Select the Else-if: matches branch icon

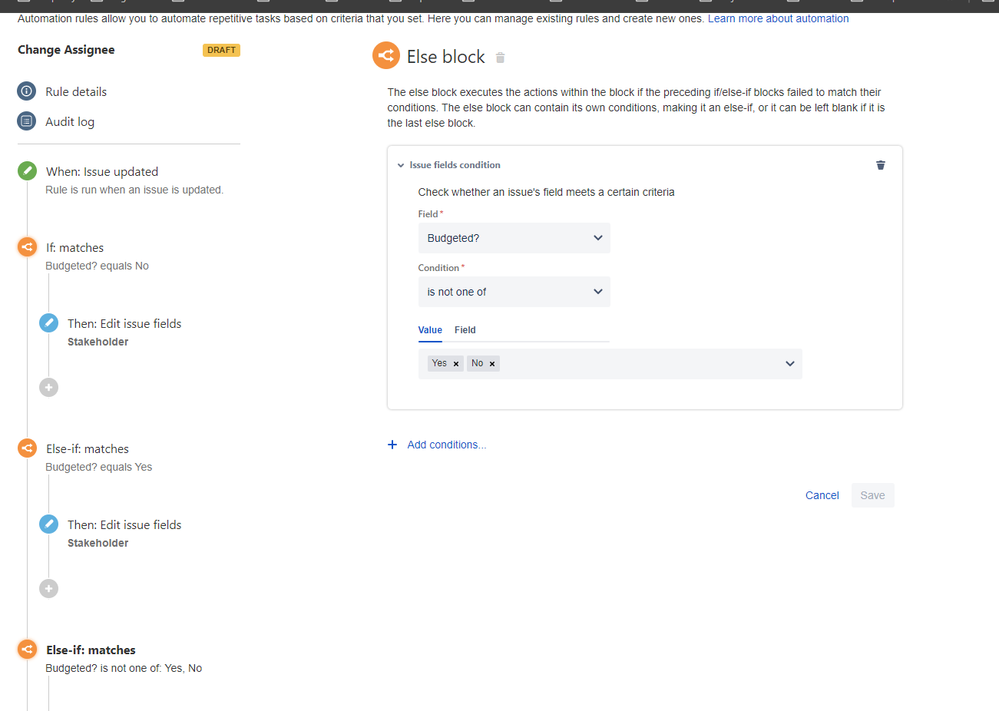(27, 448)
